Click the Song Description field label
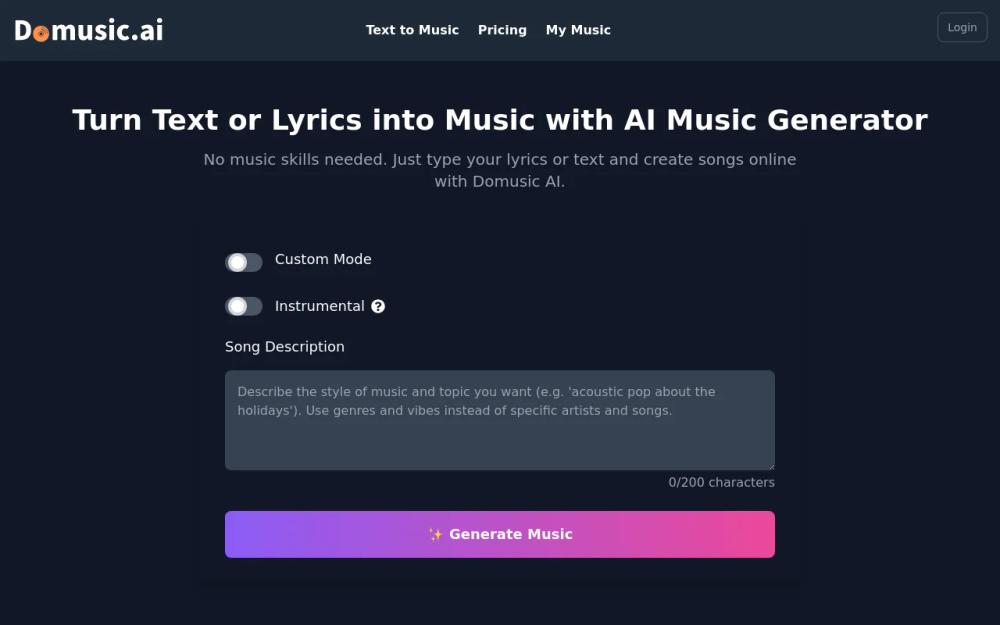The height and width of the screenshot is (625, 1000). click(x=284, y=346)
